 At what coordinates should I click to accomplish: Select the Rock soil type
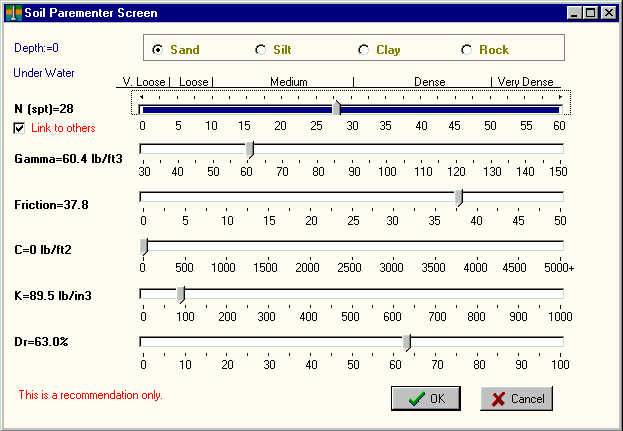pos(467,49)
